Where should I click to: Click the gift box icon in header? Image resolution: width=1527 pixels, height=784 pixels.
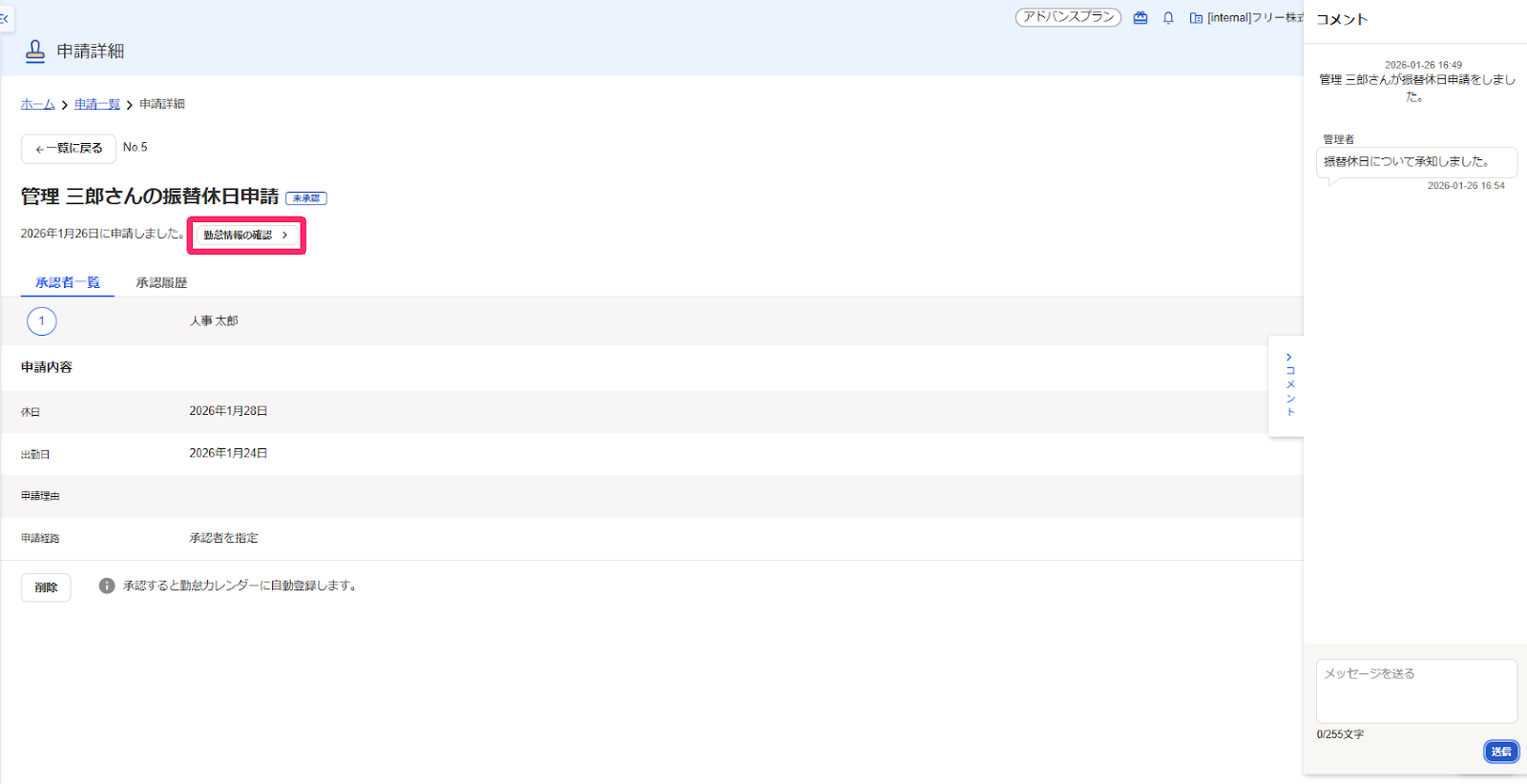pyautogui.click(x=1140, y=17)
